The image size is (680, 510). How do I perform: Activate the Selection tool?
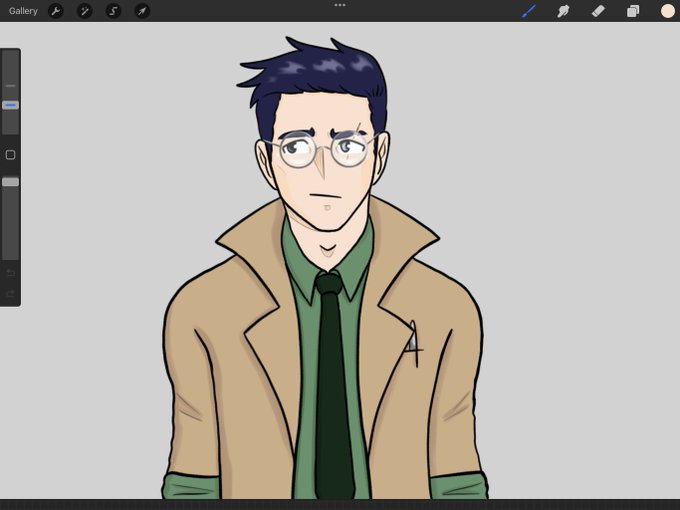(x=113, y=11)
